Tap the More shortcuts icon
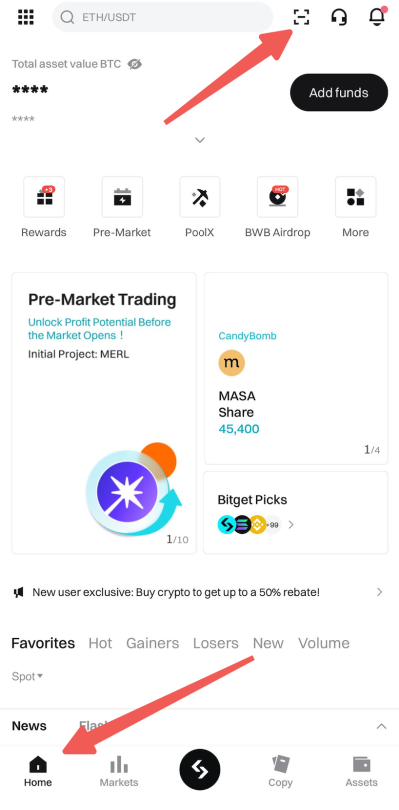 click(356, 197)
